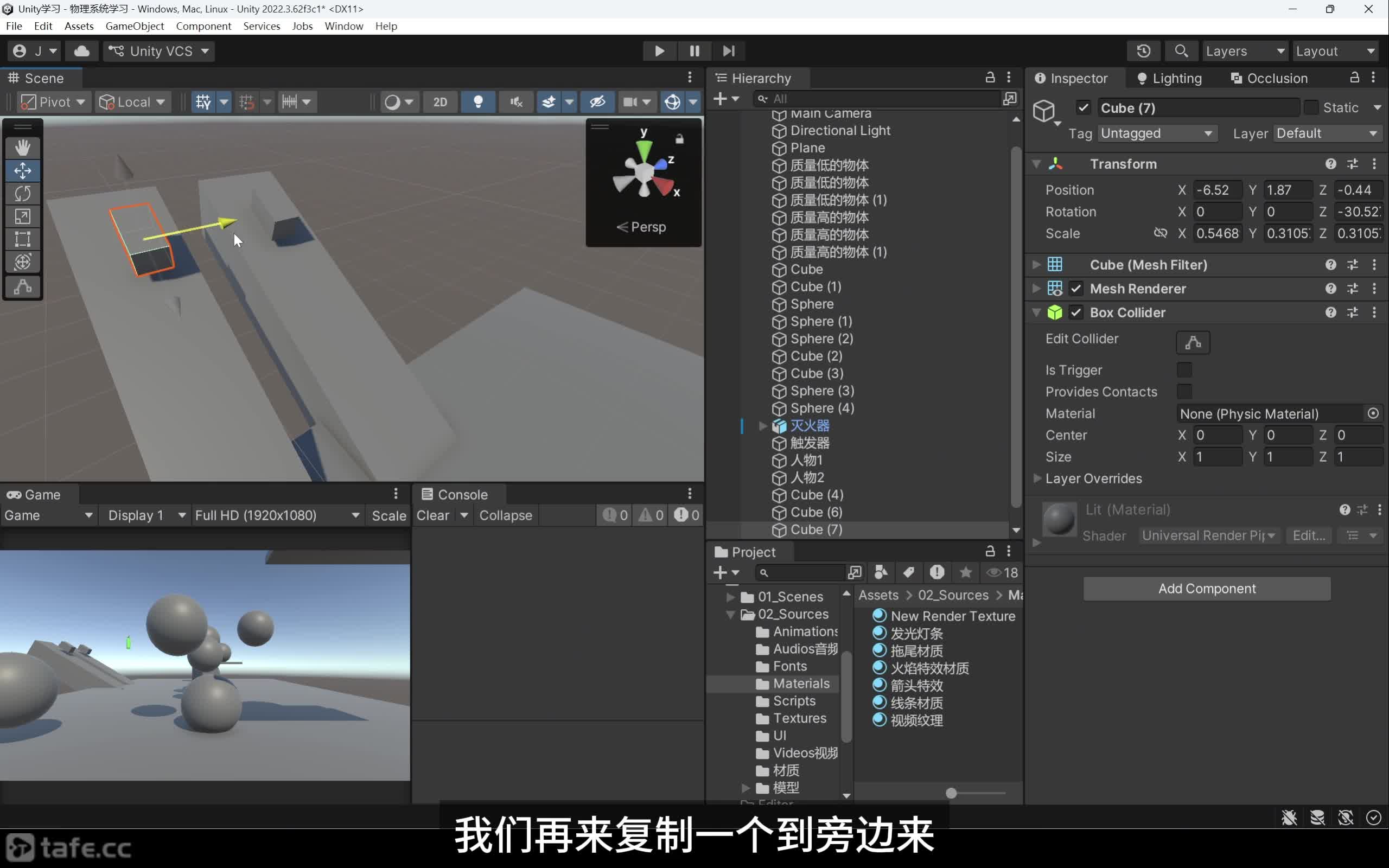Toggle the Cube (7) active checkbox
The height and width of the screenshot is (868, 1389).
(1083, 108)
